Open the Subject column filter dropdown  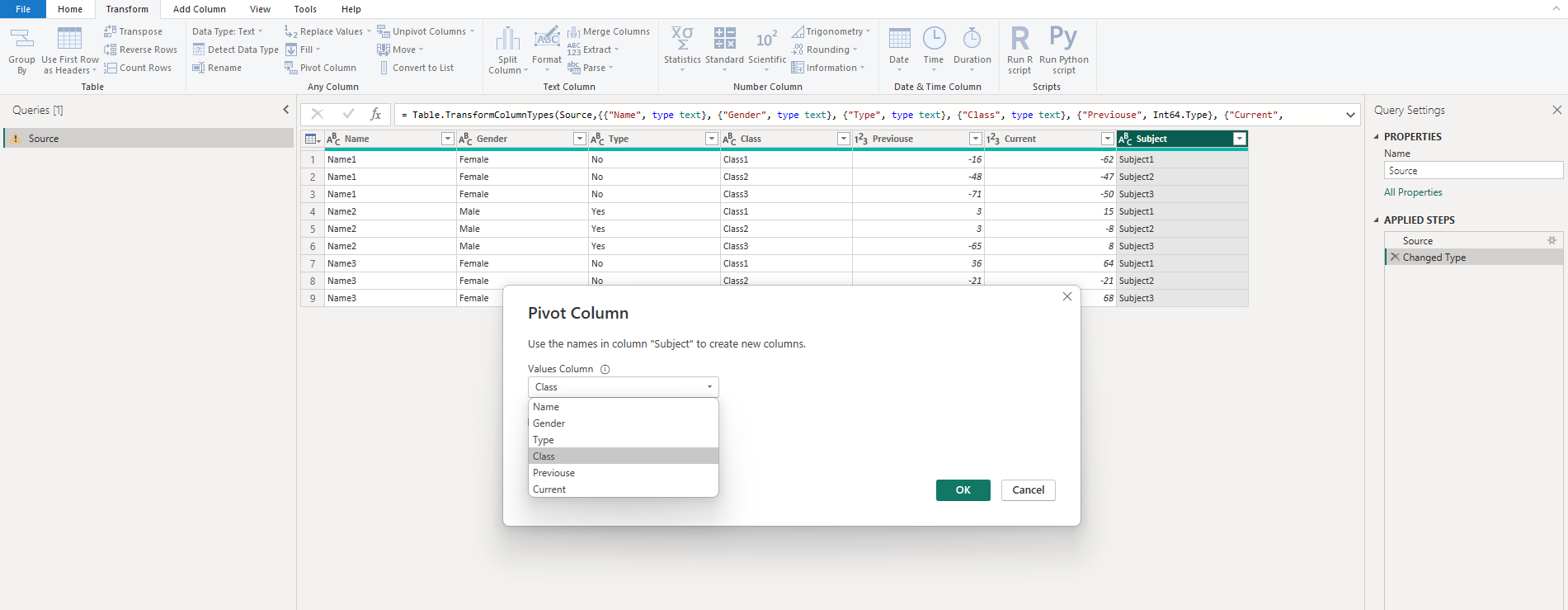tap(1239, 139)
